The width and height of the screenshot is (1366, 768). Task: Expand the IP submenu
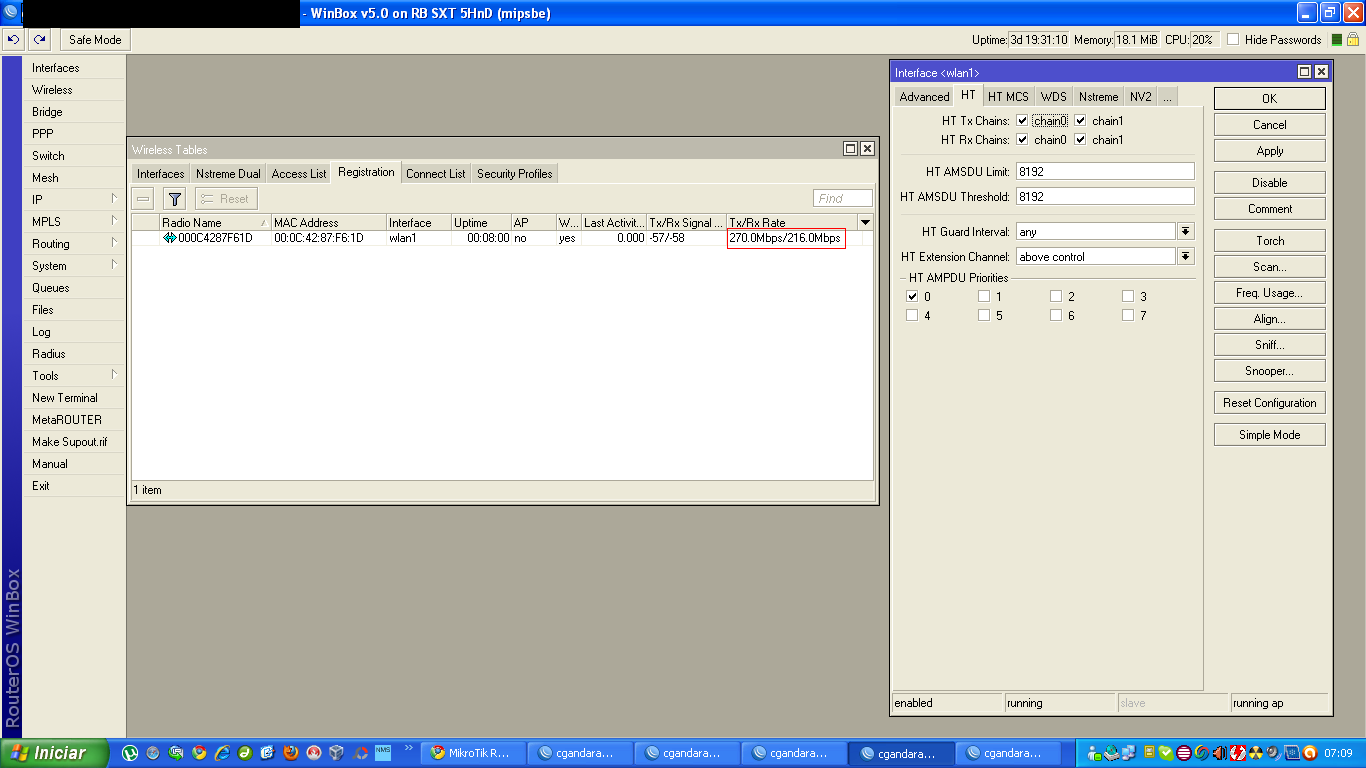click(75, 199)
